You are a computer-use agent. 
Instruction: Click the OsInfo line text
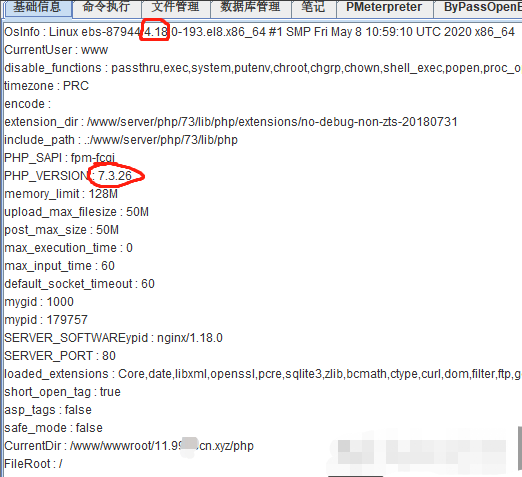point(259,32)
